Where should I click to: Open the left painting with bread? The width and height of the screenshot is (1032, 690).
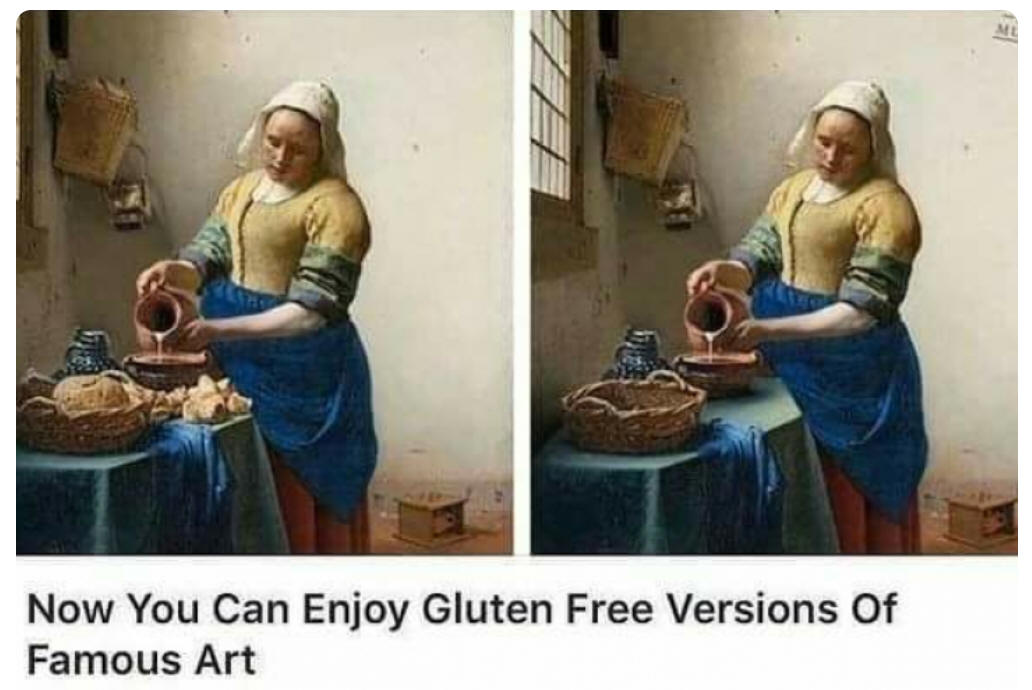click(x=265, y=282)
